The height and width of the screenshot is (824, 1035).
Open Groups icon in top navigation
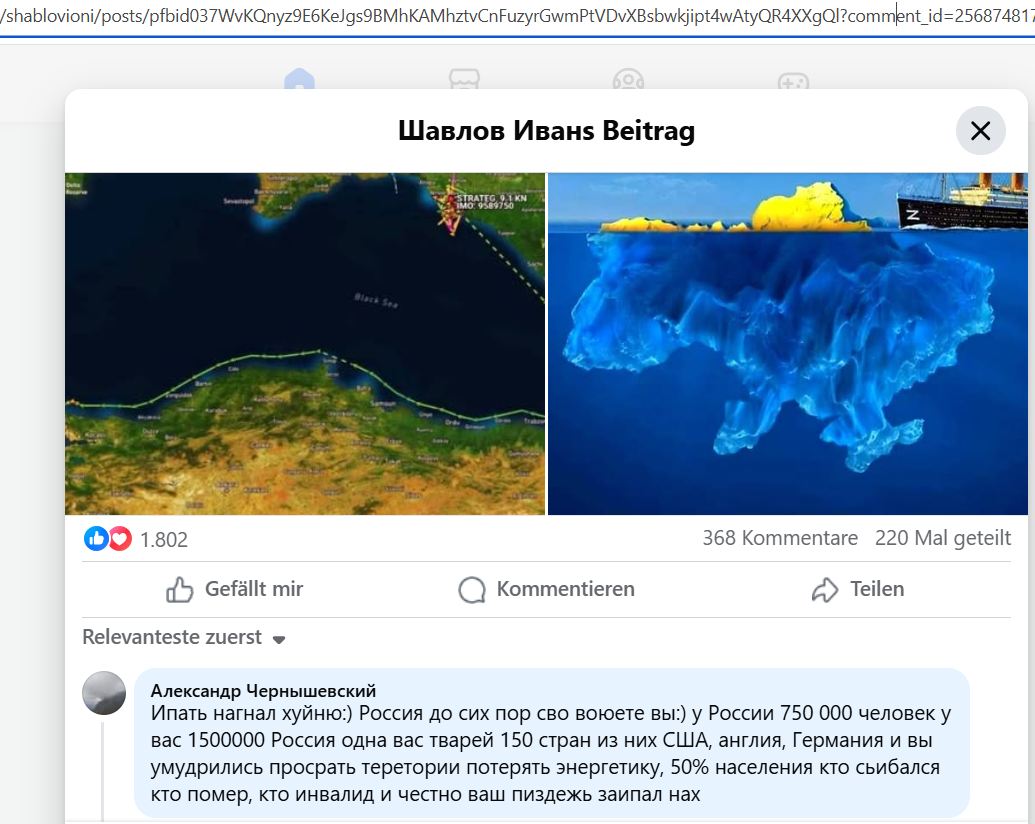(x=628, y=82)
